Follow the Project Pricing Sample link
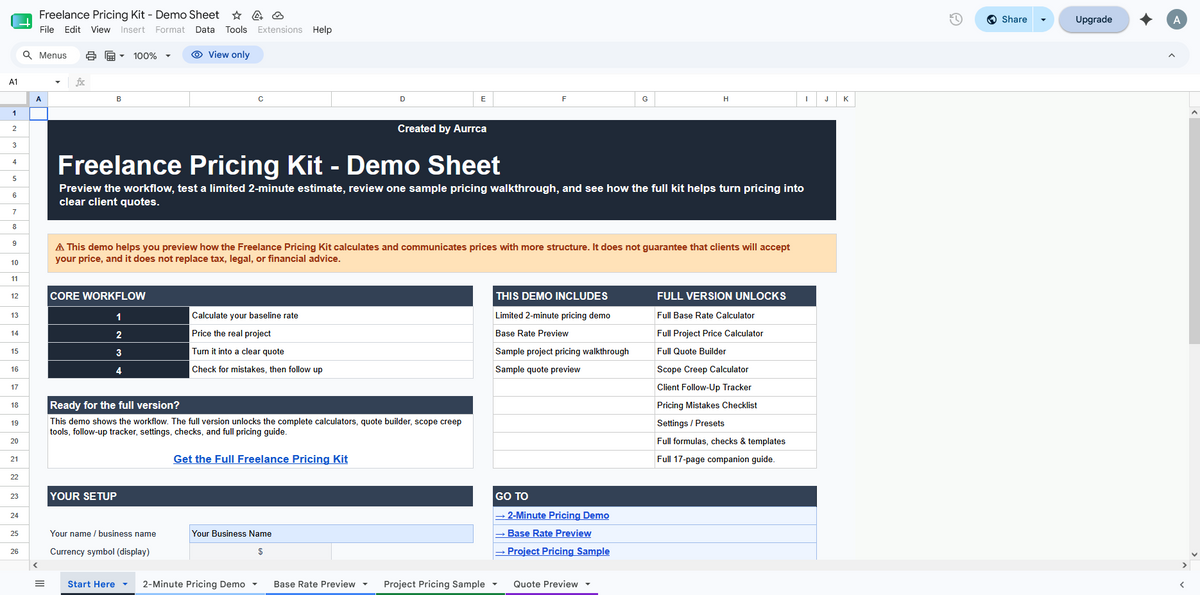This screenshot has width=1200, height=595. (x=552, y=551)
